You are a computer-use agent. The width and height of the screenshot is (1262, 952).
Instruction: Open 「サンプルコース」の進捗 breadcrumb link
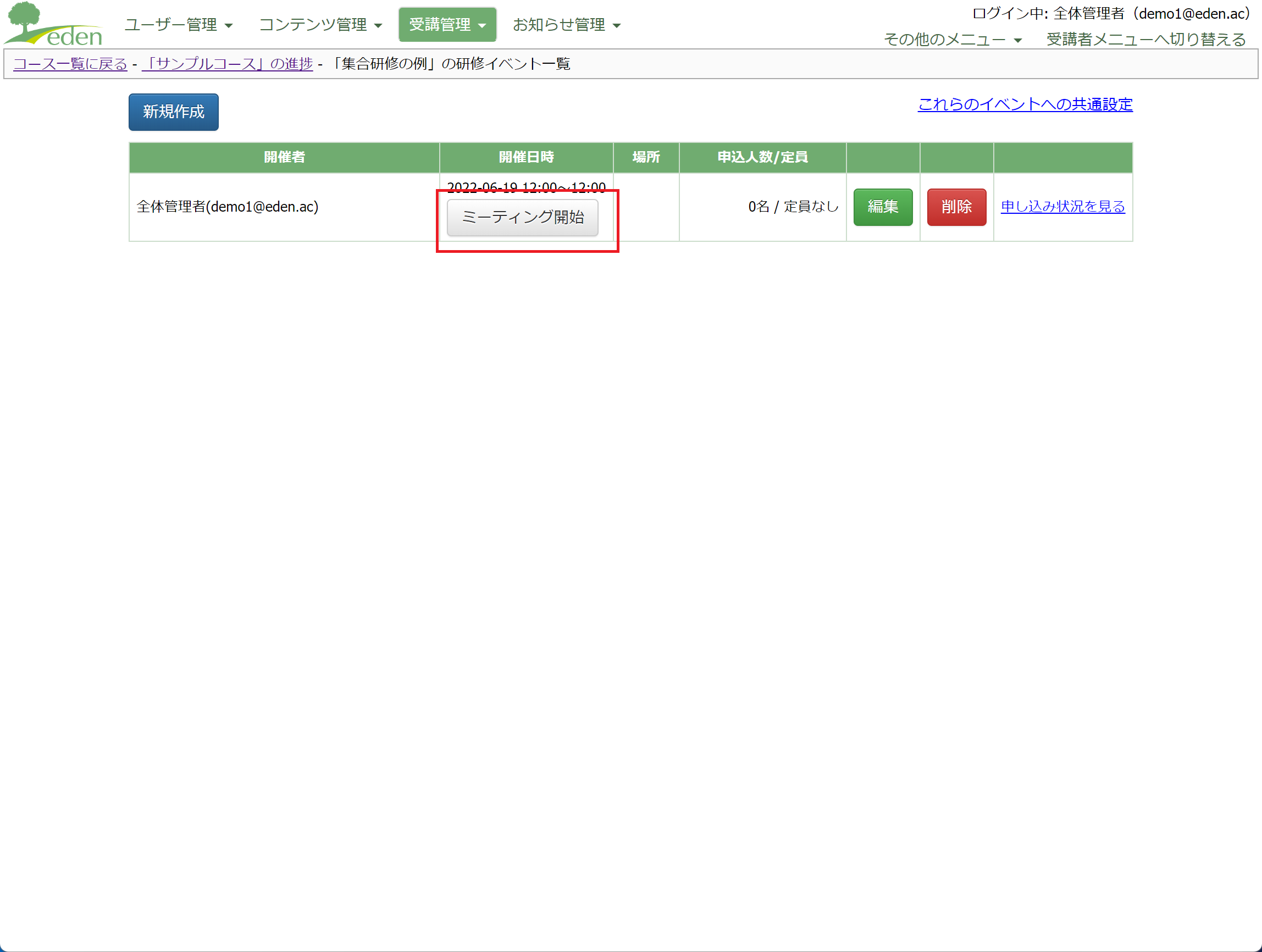[x=227, y=64]
